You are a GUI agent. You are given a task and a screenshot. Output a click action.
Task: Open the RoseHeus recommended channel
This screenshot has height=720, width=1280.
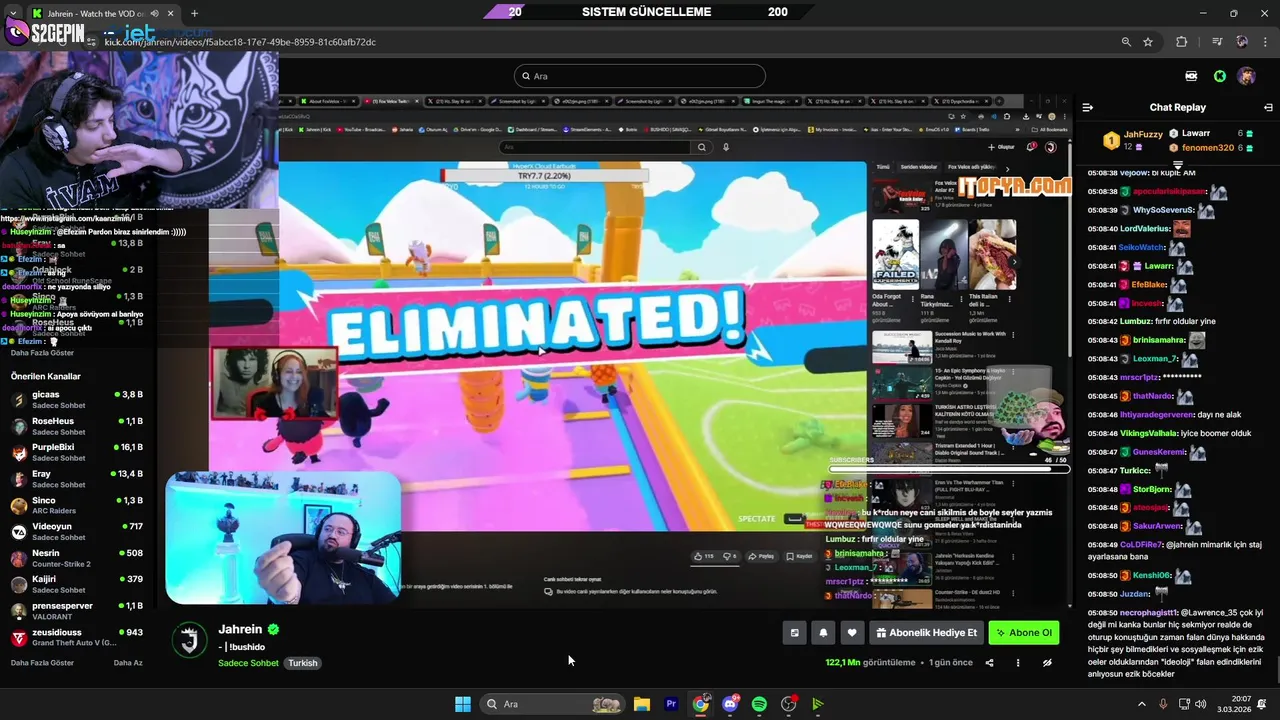click(x=78, y=426)
